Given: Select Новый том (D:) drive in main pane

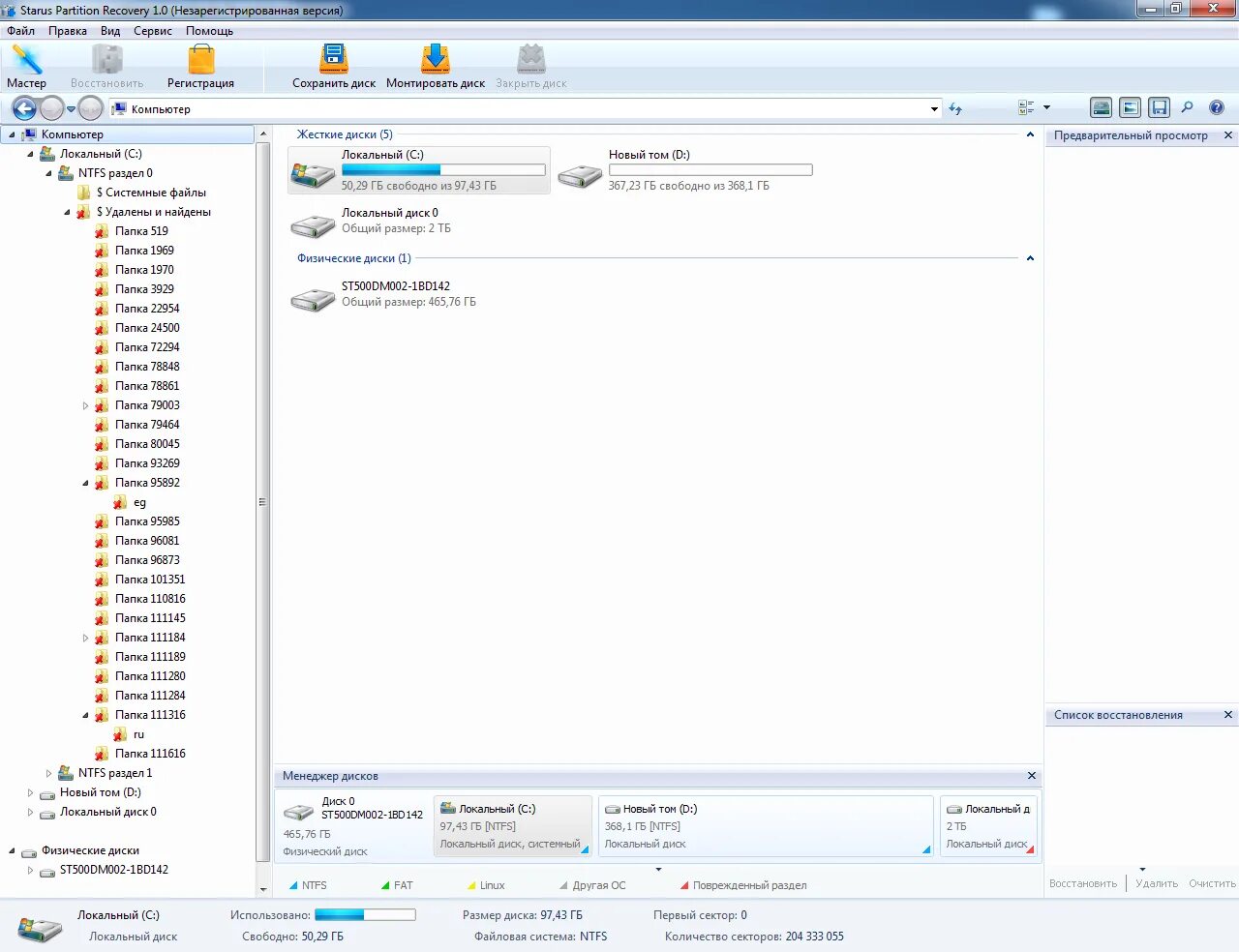Looking at the screenshot, I should (686, 170).
